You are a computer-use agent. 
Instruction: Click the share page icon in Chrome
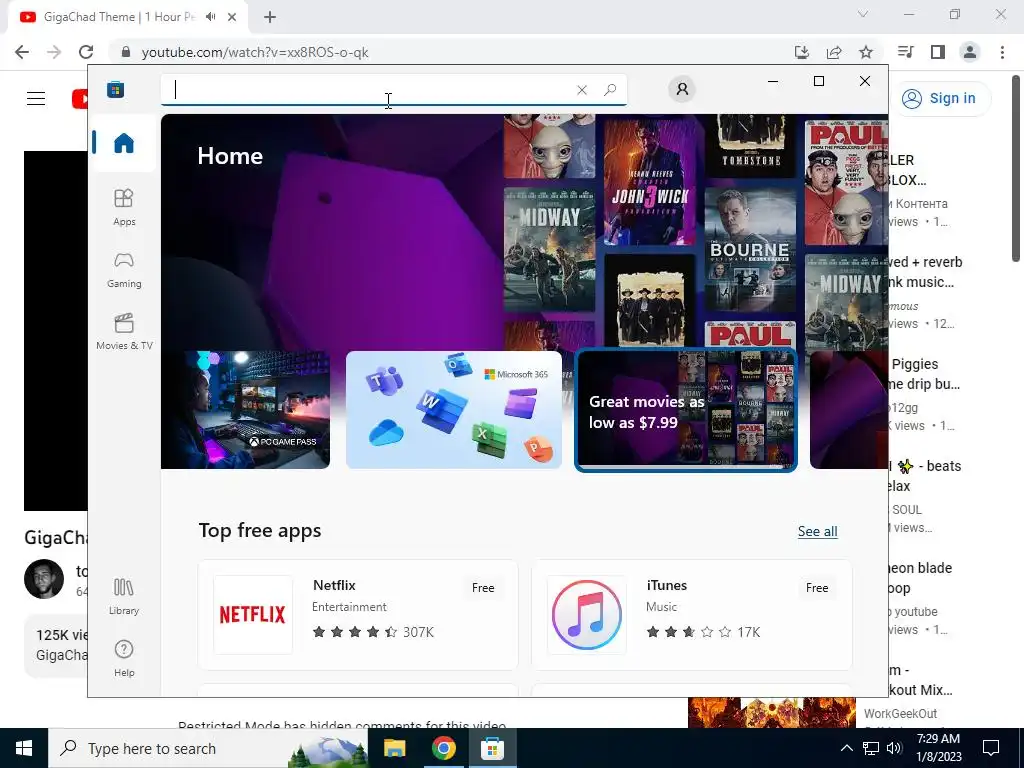coord(834,52)
